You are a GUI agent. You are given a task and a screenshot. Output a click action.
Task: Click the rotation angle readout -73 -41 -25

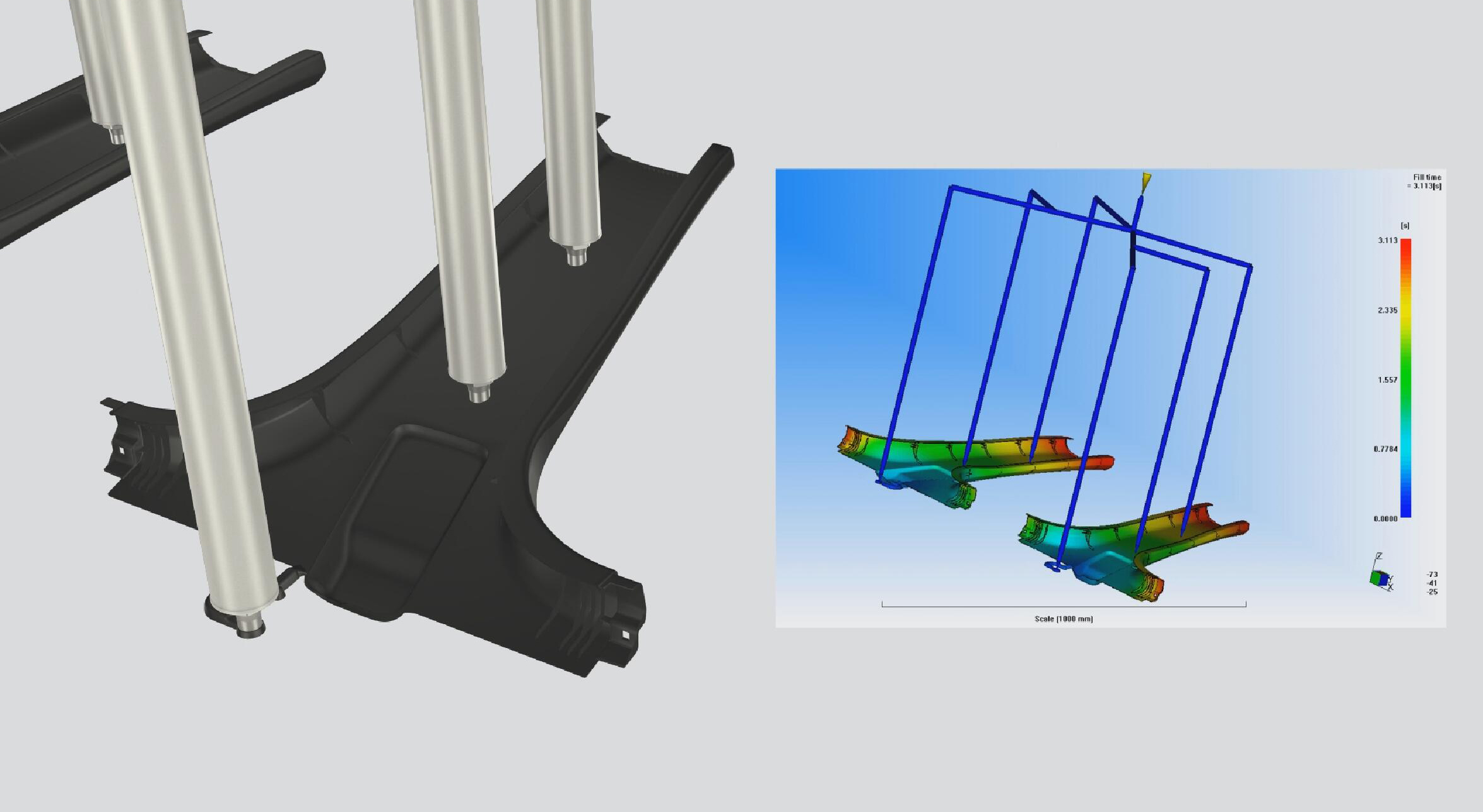1432,583
